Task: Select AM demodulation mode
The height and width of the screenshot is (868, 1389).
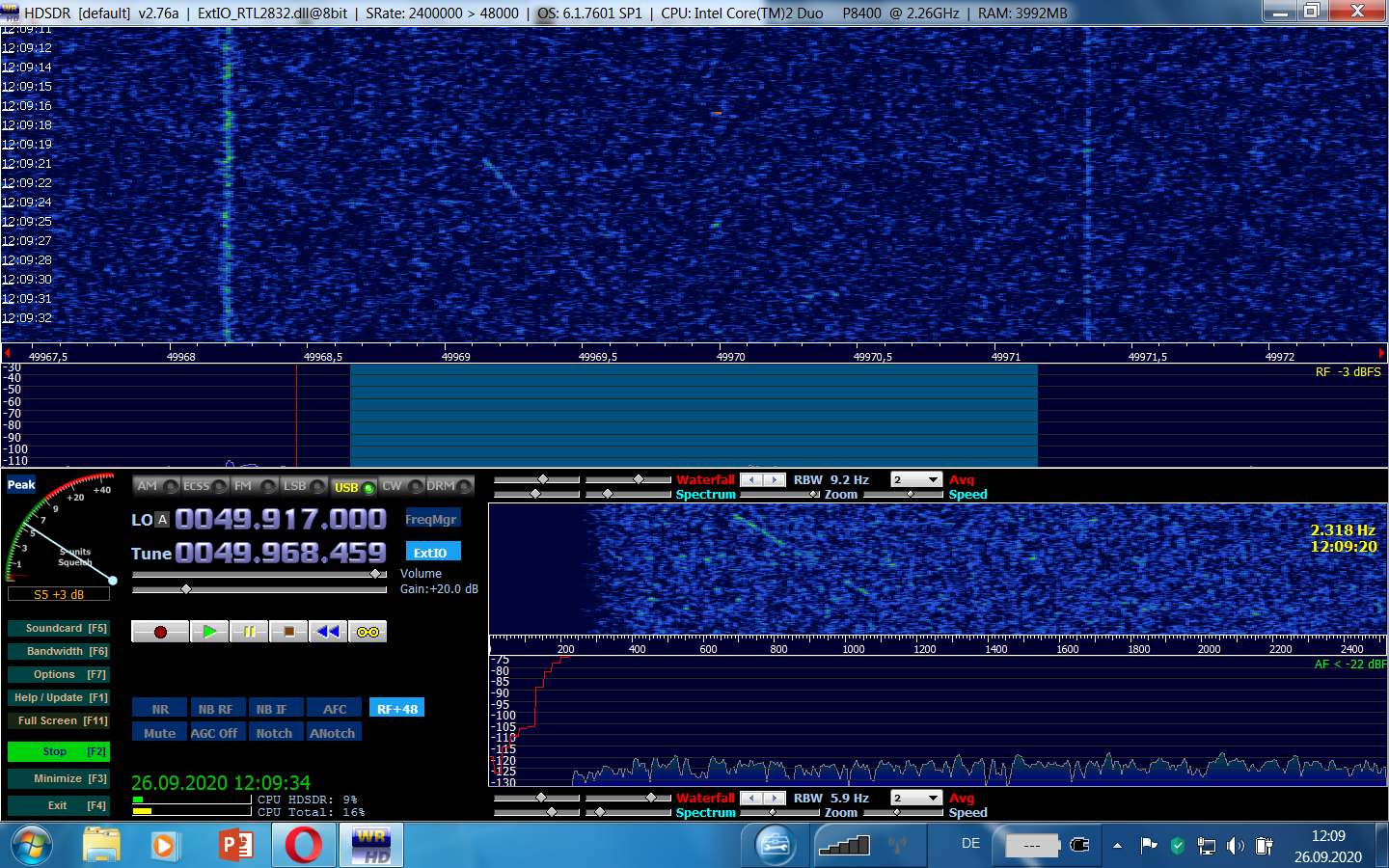Action: 156,486
